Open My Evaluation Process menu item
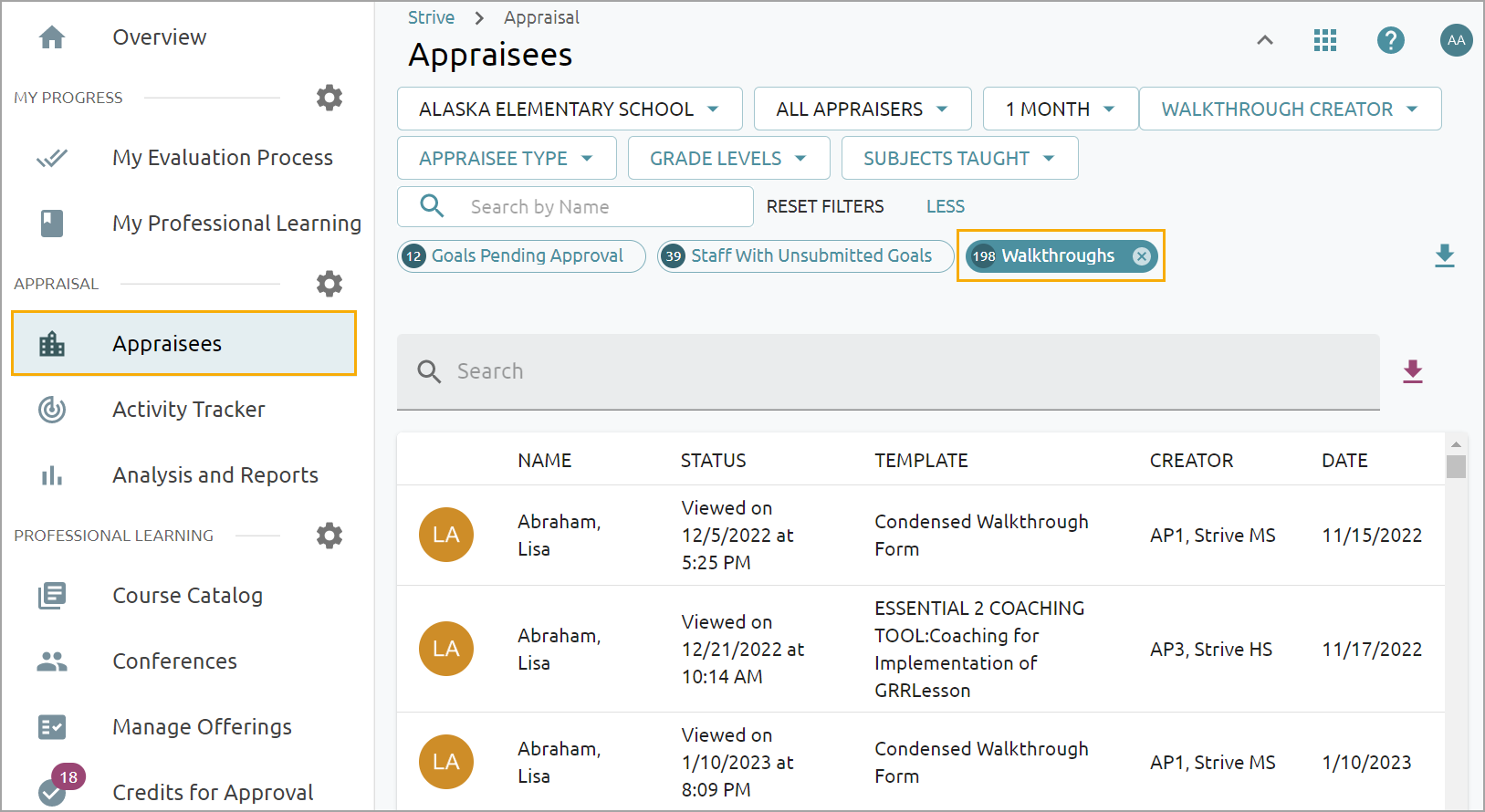The image size is (1485, 812). point(223,158)
